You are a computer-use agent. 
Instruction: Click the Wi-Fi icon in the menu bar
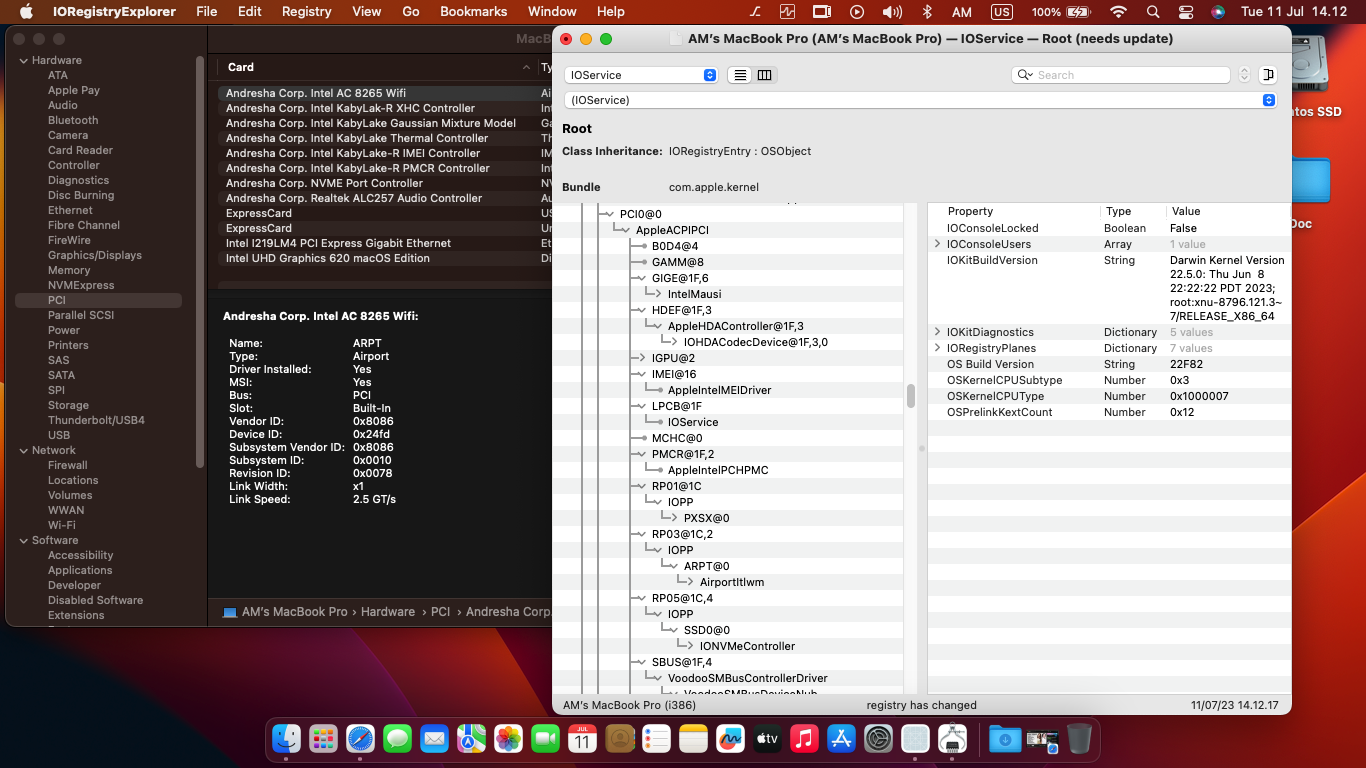point(1118,12)
